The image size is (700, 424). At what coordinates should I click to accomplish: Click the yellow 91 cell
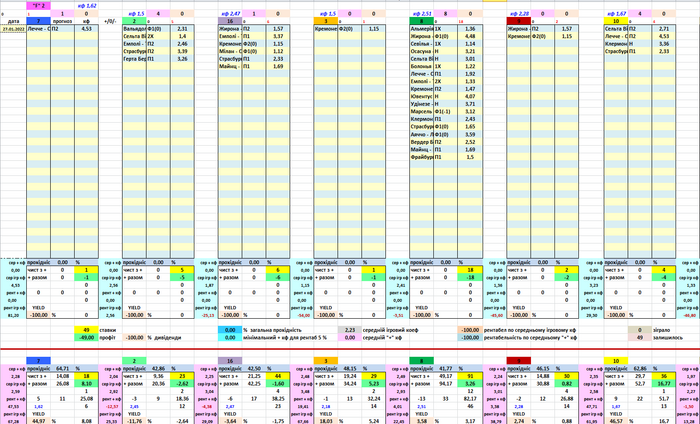470,376
